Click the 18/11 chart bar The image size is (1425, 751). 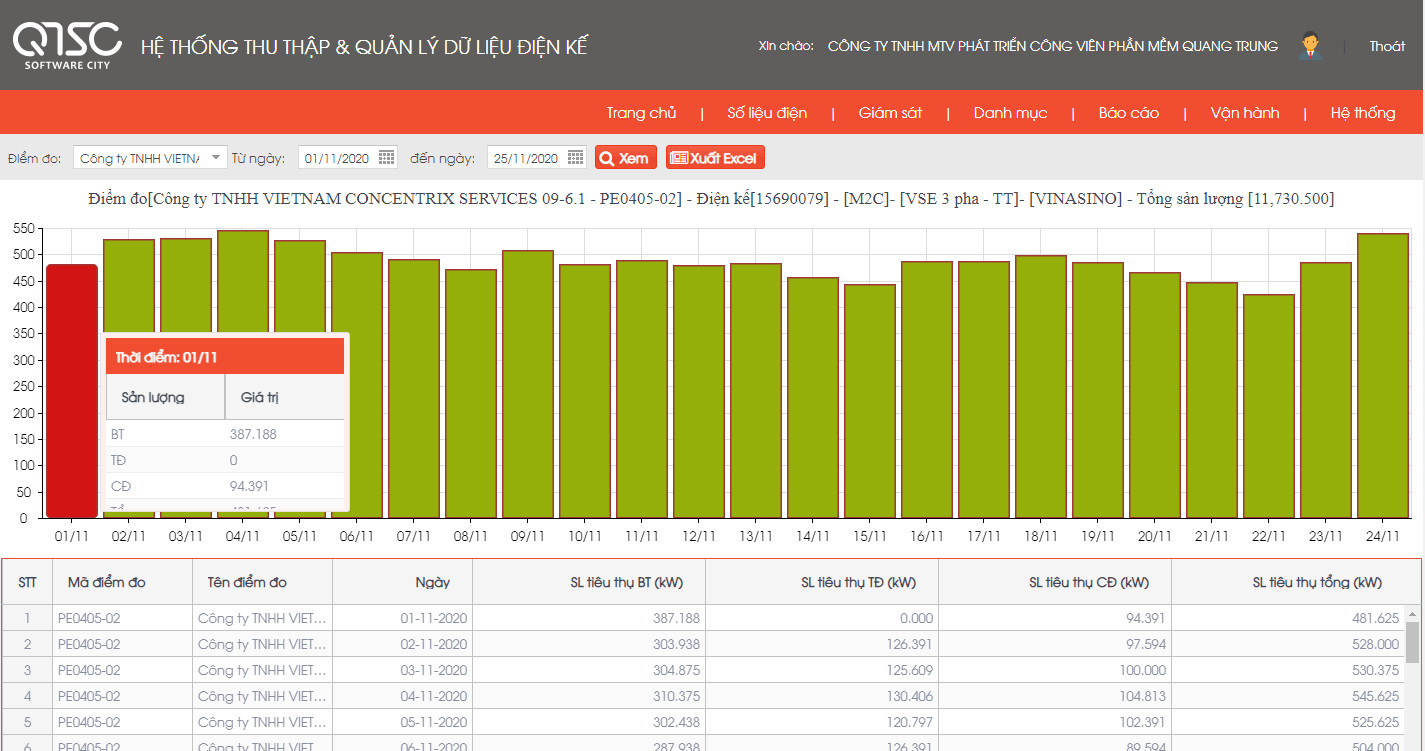click(x=1041, y=387)
